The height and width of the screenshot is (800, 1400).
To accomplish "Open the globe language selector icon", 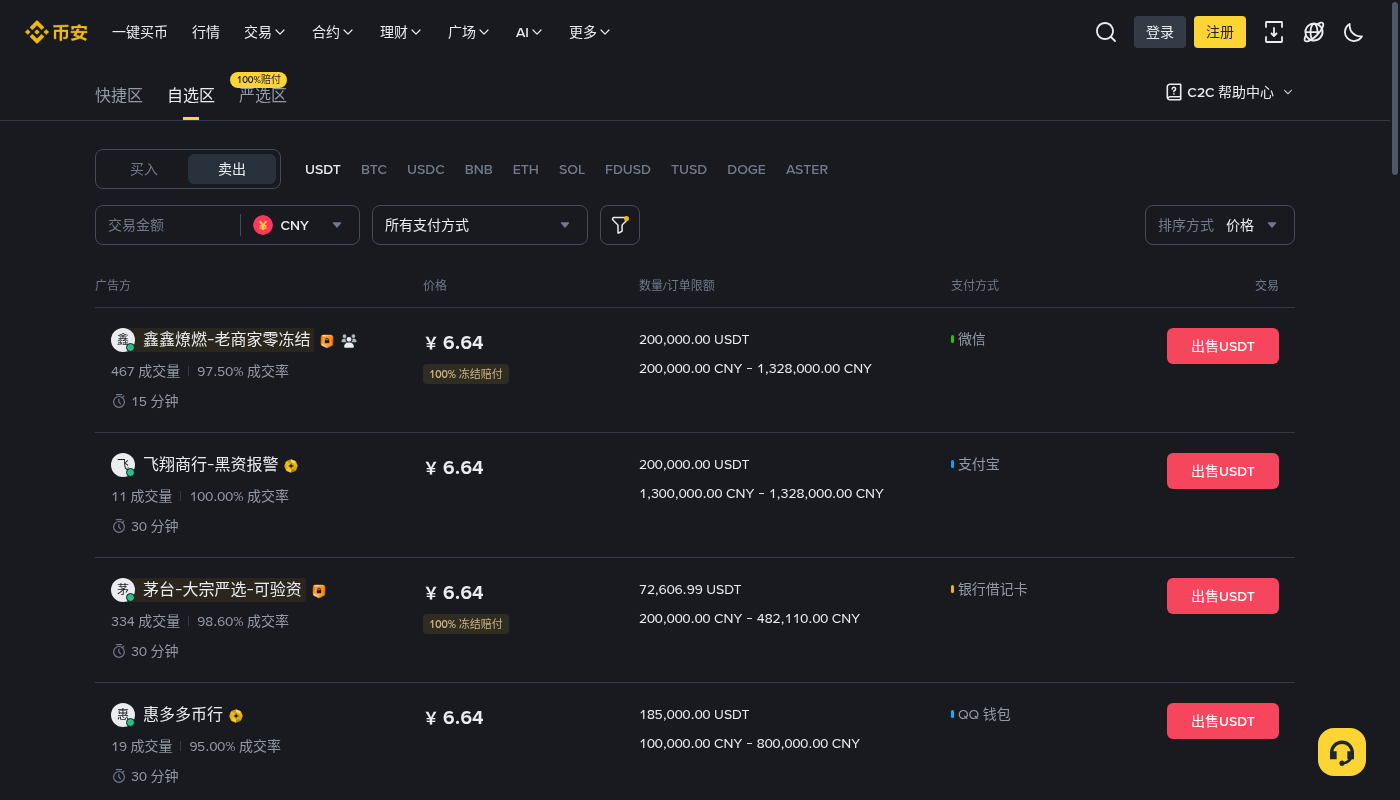I will 1314,32.
